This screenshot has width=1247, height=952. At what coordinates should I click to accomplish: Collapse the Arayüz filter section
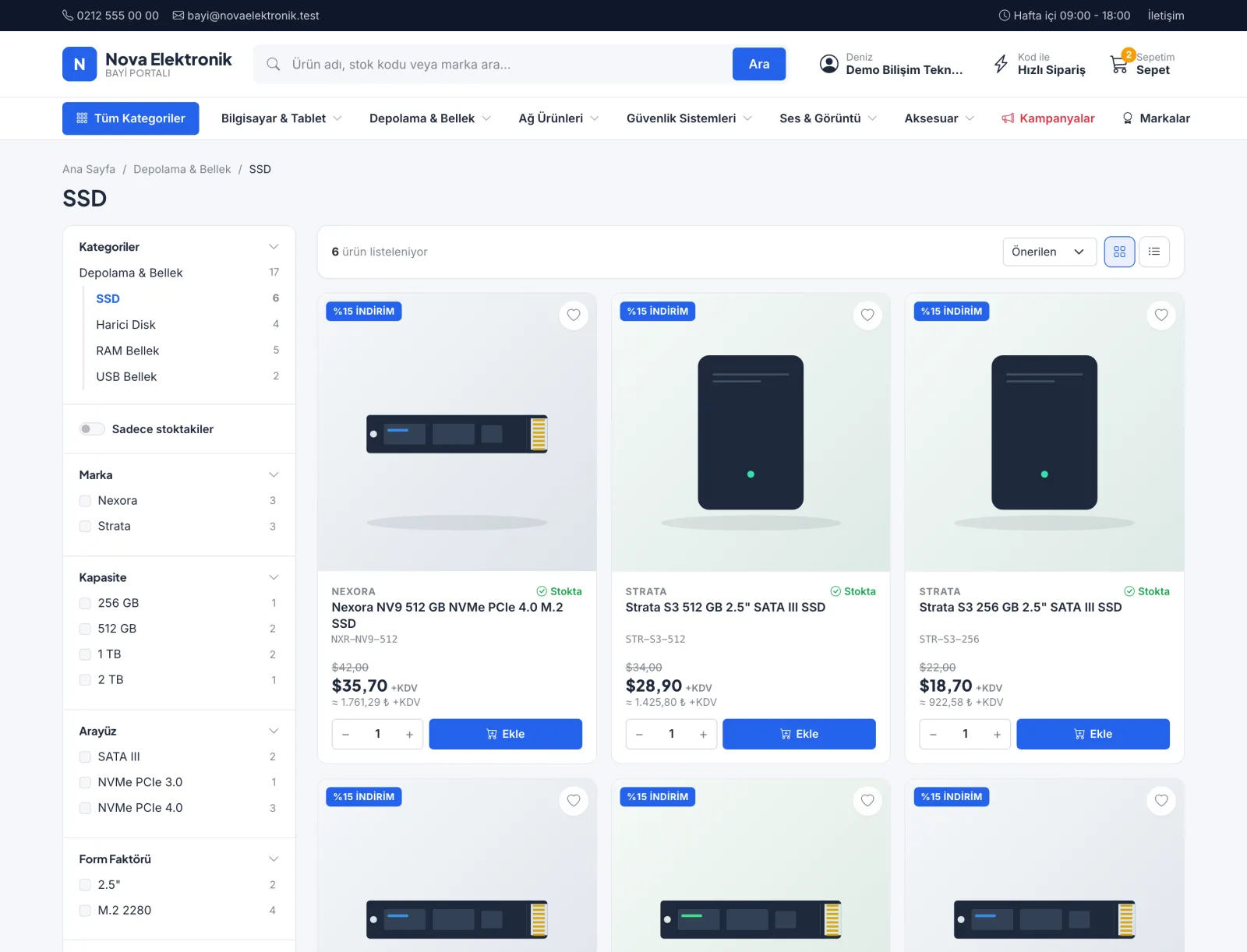tap(274, 731)
